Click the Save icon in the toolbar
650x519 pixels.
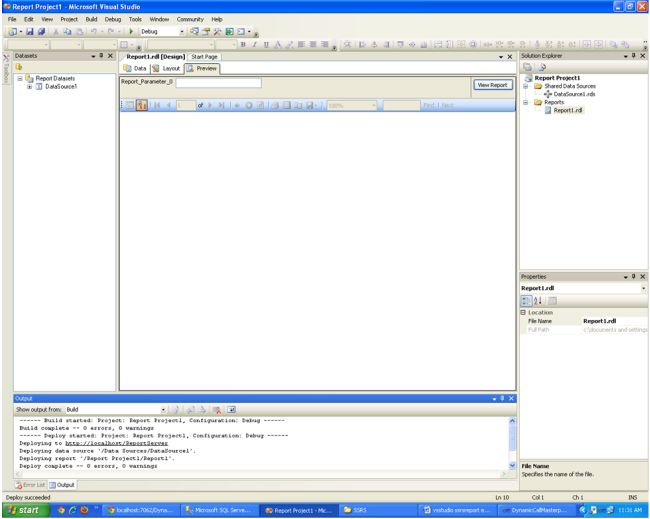(x=29, y=32)
